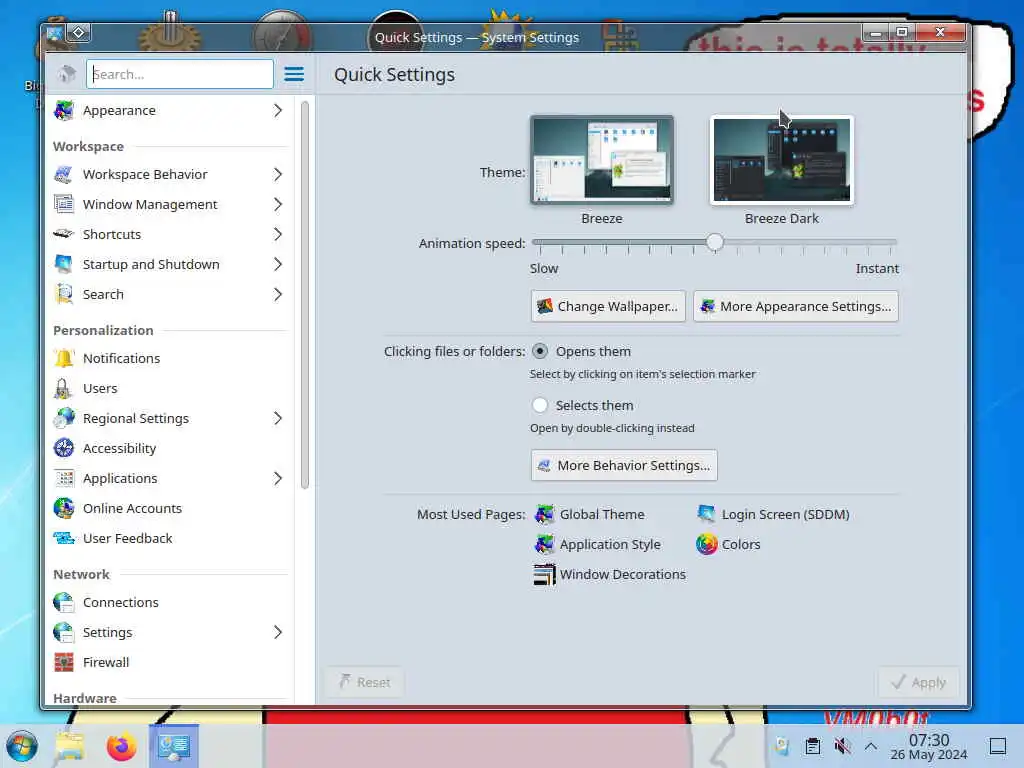Open the hamburger menu beside search
1024x768 pixels.
coord(294,74)
